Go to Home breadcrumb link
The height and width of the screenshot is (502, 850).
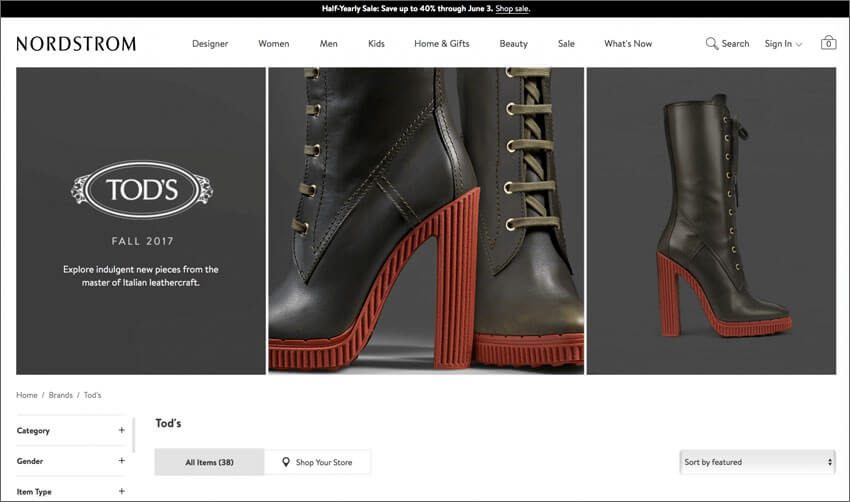27,395
